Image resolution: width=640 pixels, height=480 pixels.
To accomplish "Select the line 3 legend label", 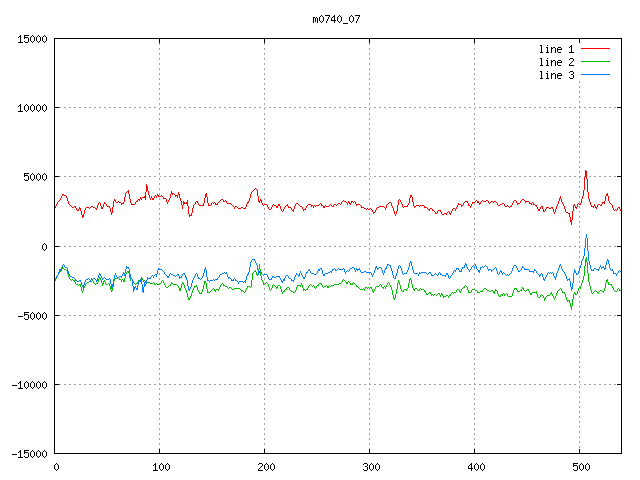I will [x=556, y=75].
